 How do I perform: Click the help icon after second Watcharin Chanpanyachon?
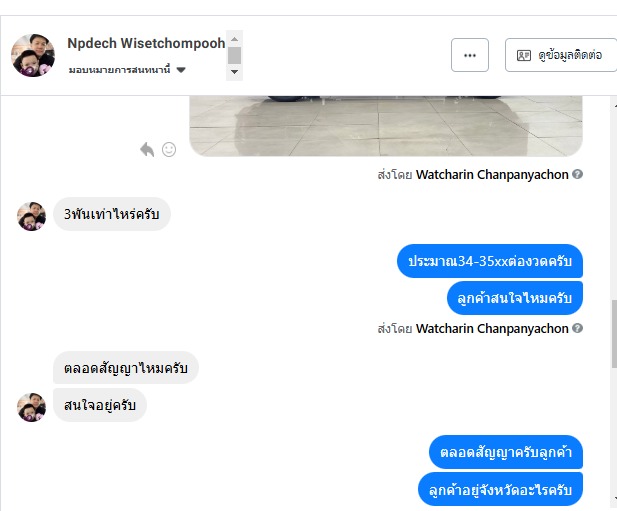577,328
